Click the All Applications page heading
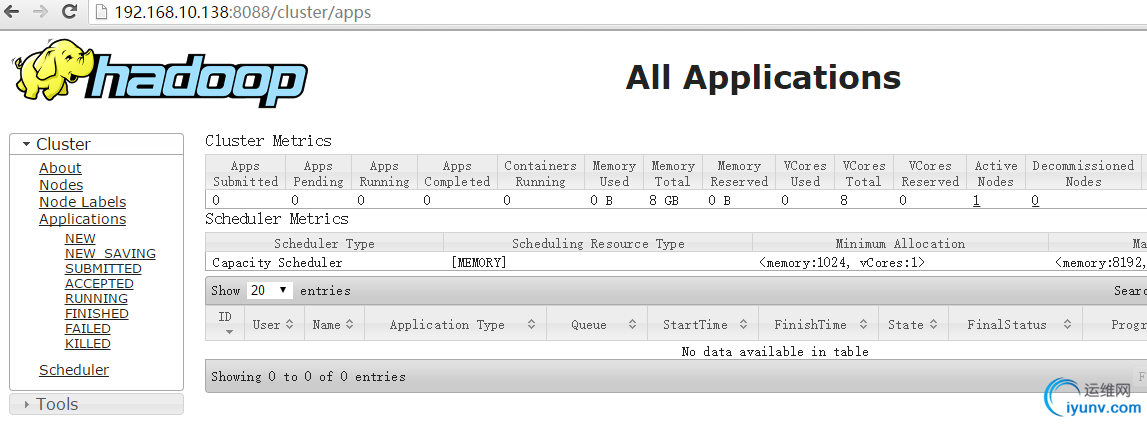The width and height of the screenshot is (1147, 424). [x=763, y=77]
